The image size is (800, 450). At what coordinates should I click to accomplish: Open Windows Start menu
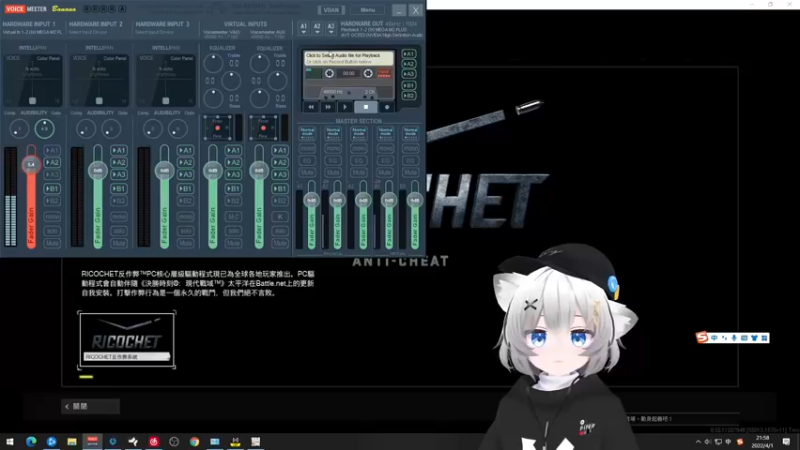coord(10,441)
